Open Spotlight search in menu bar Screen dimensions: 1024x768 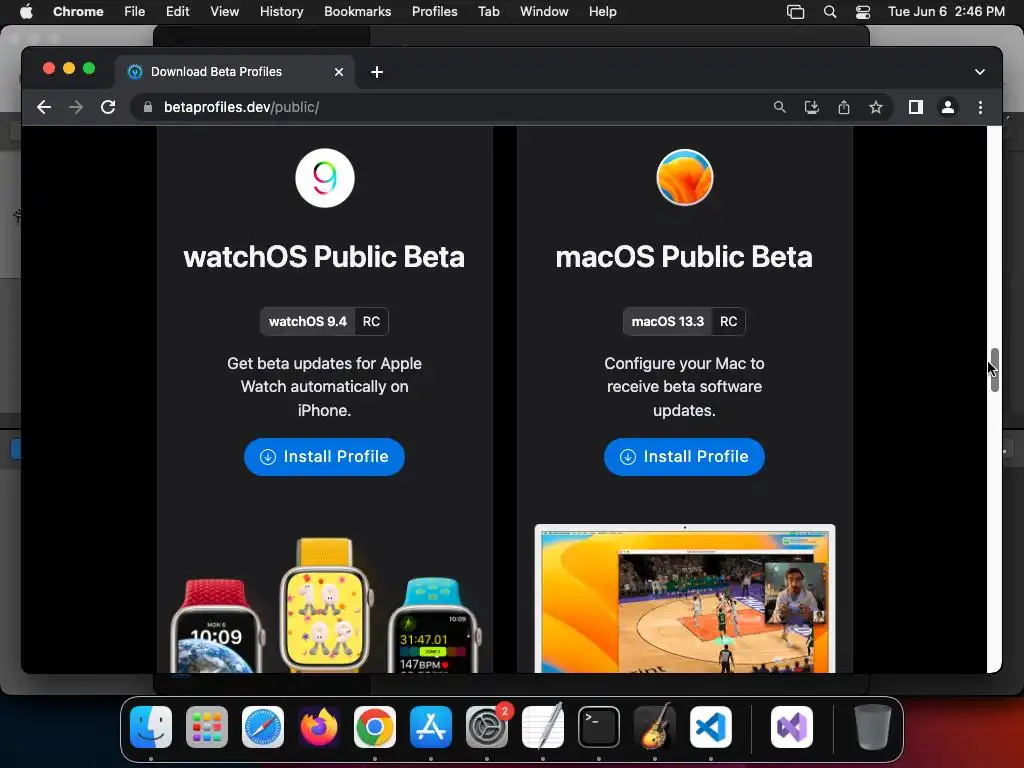(x=830, y=12)
